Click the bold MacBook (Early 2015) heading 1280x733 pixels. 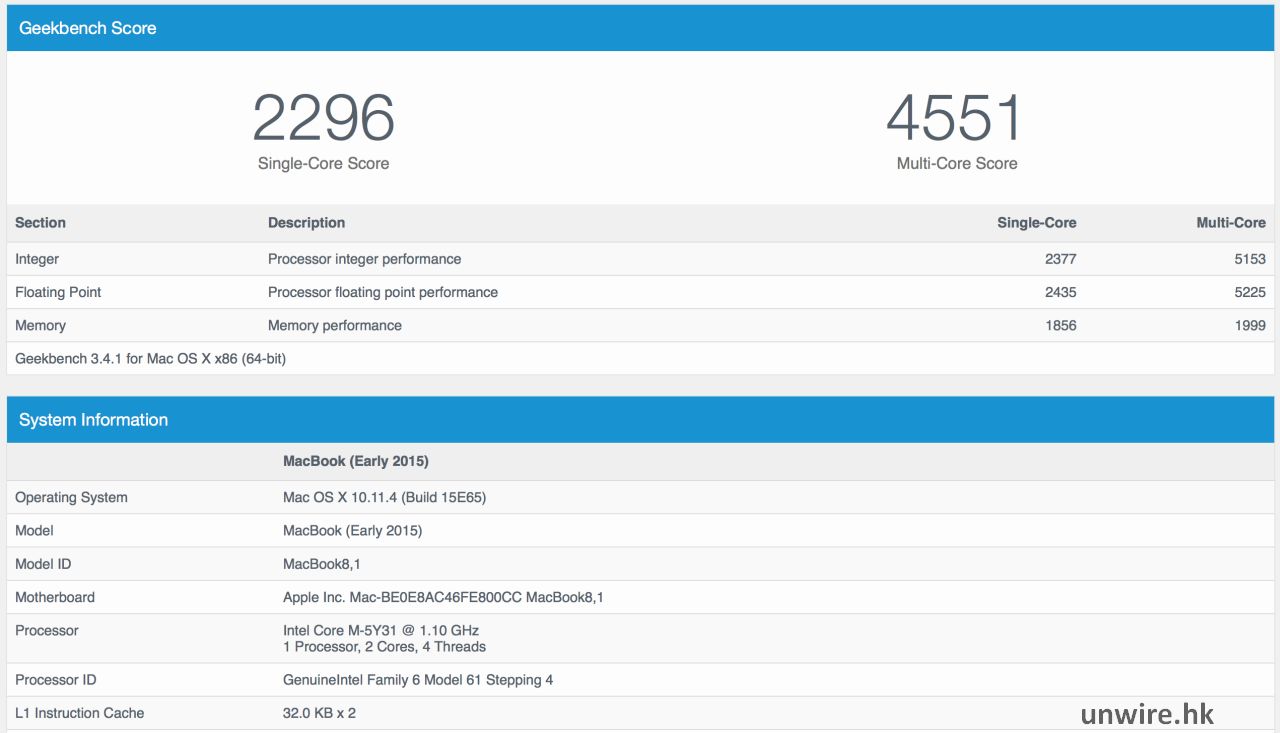pyautogui.click(x=355, y=461)
